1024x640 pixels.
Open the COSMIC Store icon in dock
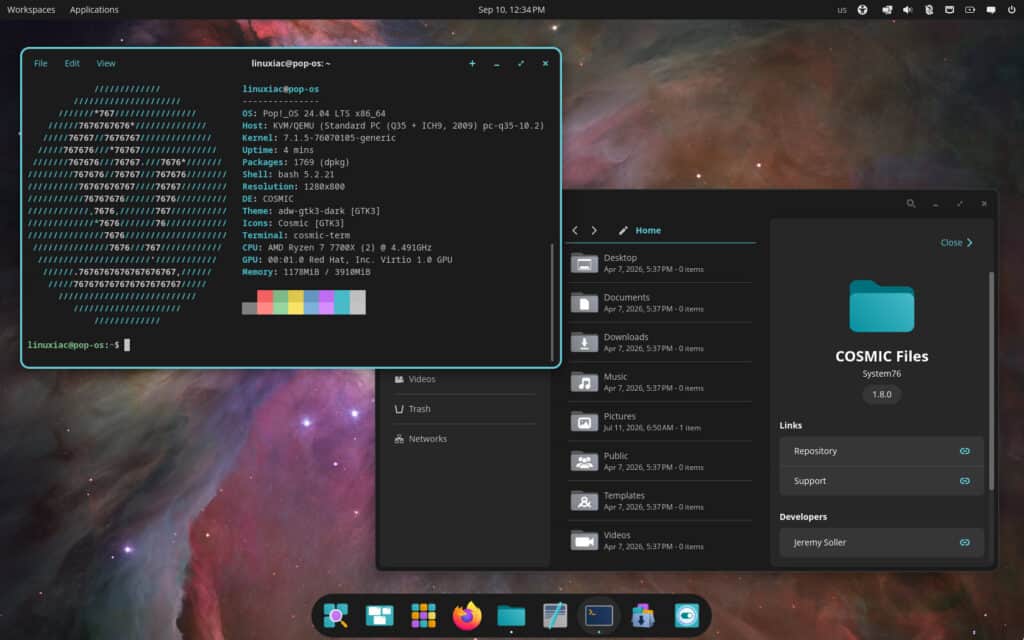643,615
